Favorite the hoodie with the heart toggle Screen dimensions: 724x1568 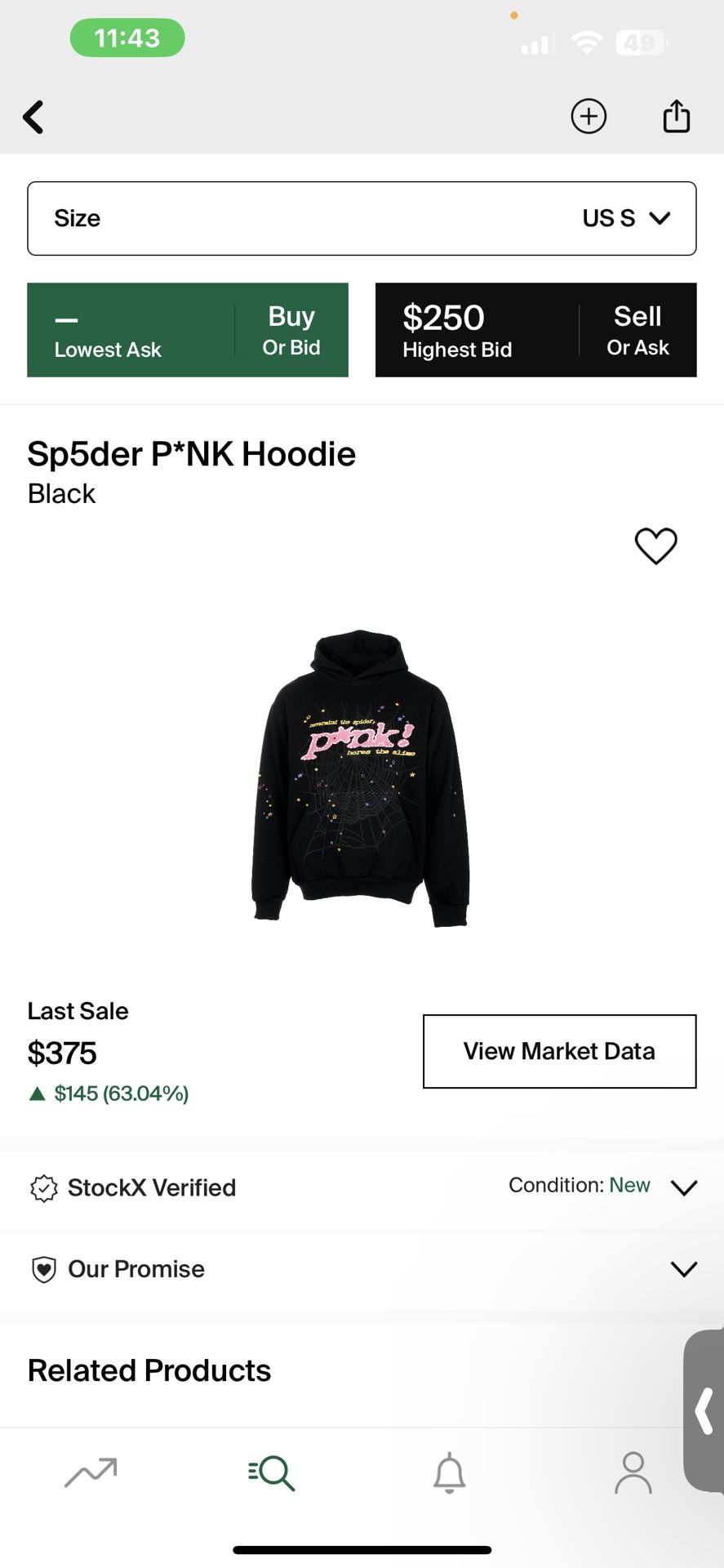coord(655,546)
